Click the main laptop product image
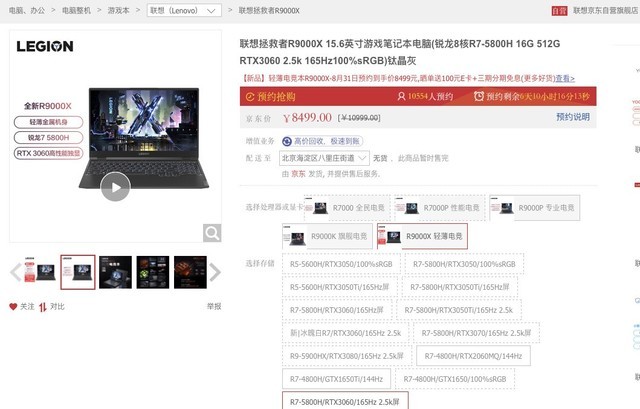Image resolution: width=640 pixels, height=409 pixels. point(143,138)
